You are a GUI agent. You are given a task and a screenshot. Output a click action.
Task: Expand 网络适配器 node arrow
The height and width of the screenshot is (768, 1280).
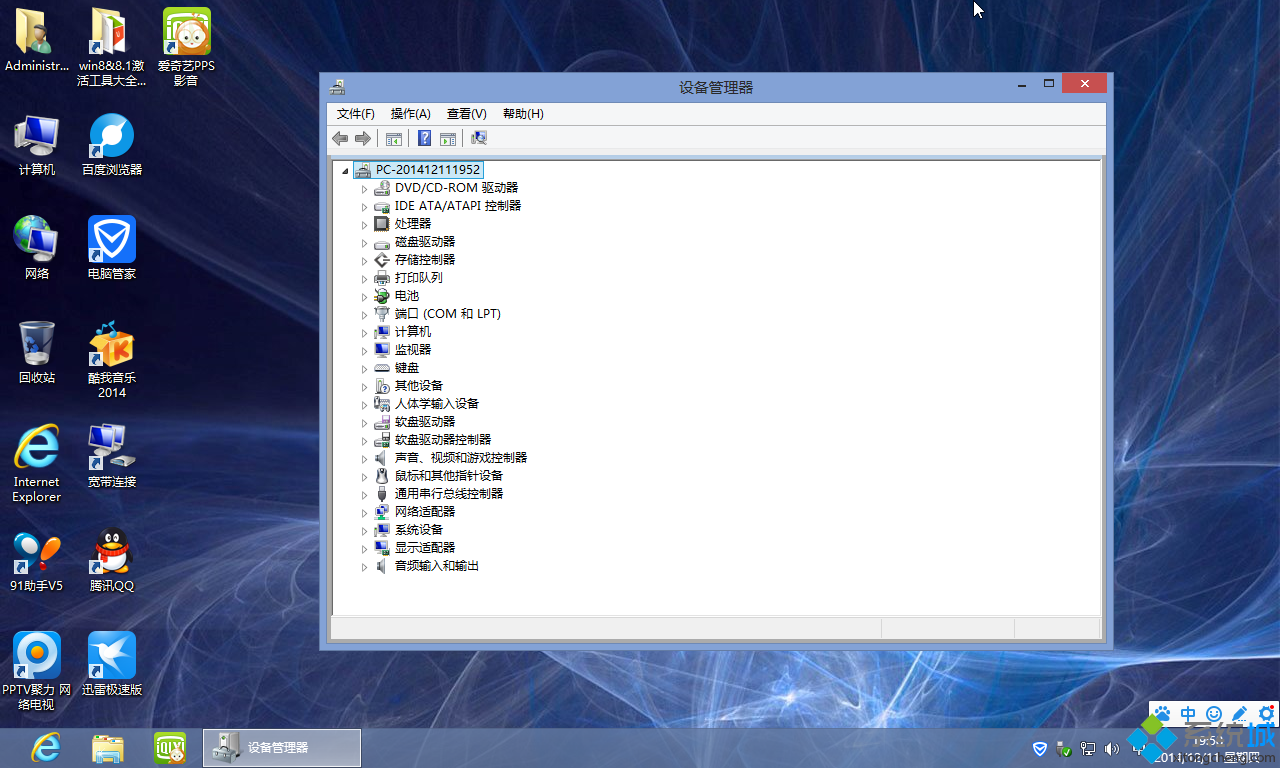(x=365, y=513)
